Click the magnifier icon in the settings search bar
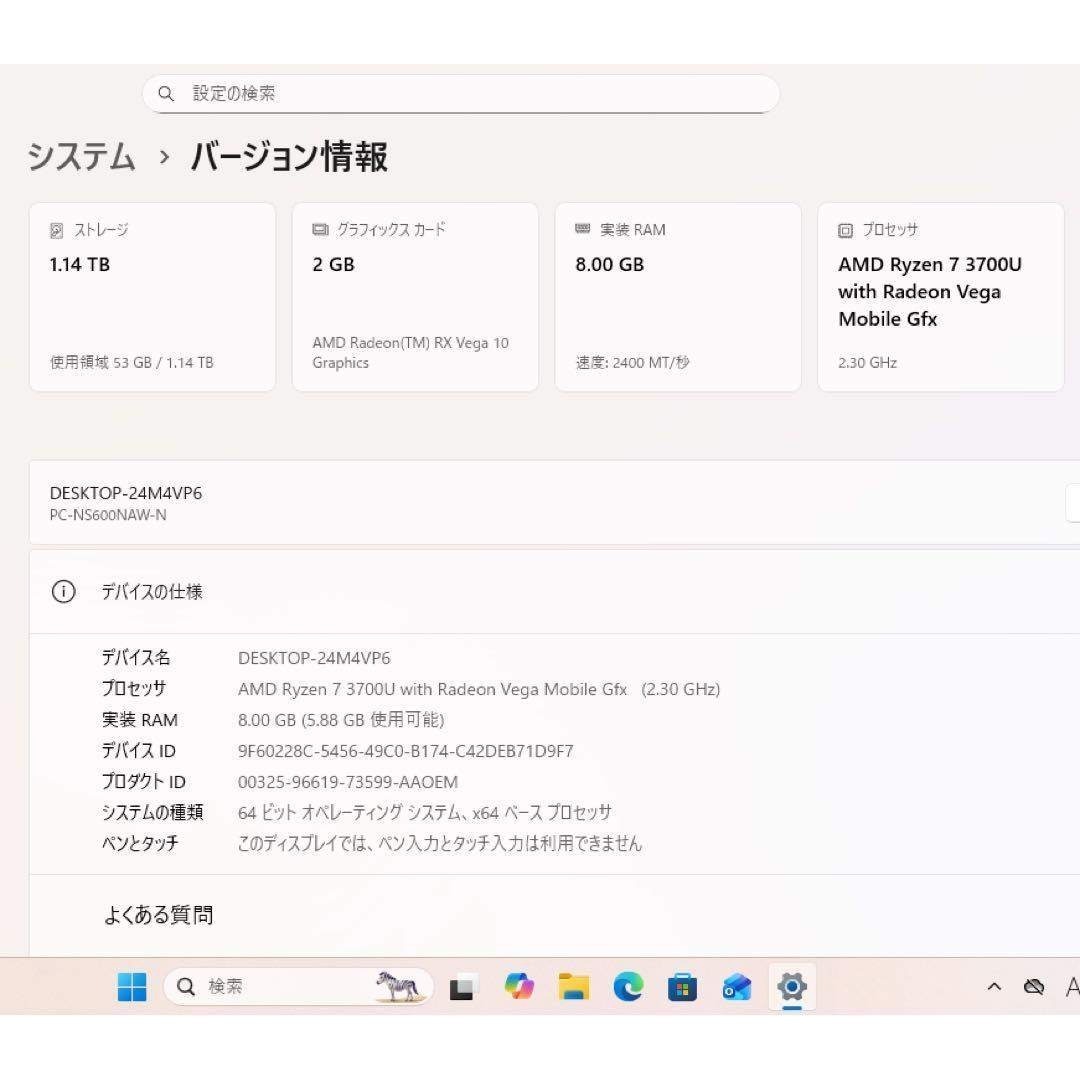The width and height of the screenshot is (1080, 1080). (166, 93)
